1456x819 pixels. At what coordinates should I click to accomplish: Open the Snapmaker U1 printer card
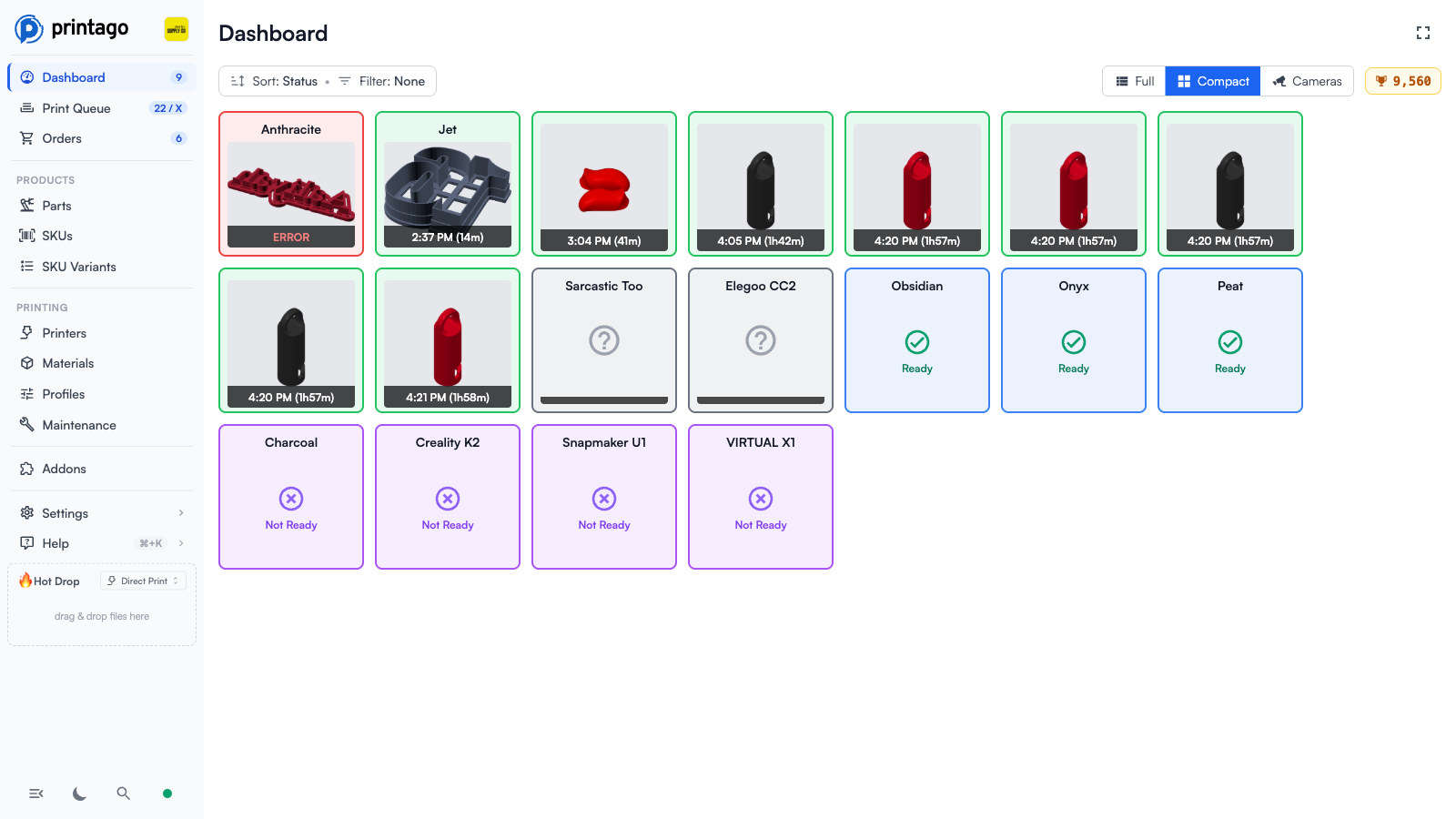point(604,497)
